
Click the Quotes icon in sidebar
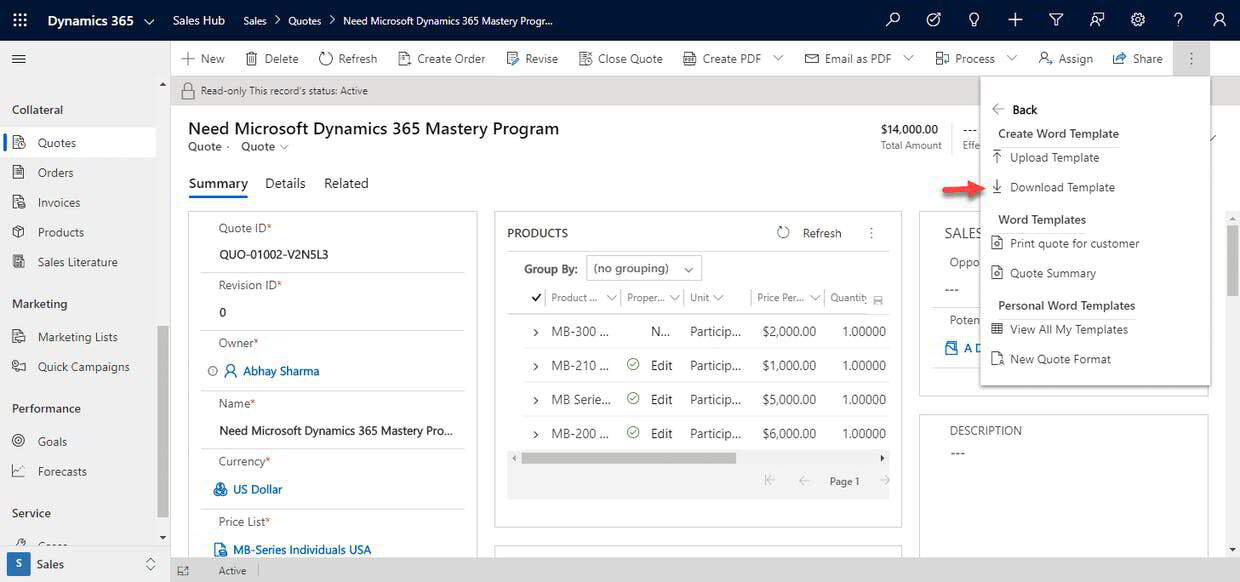tap(18, 143)
